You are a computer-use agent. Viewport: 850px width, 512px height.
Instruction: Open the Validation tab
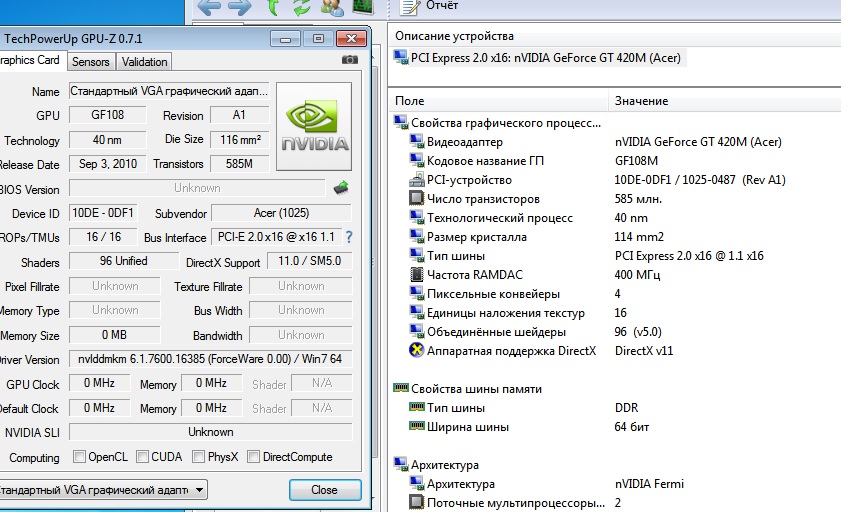point(145,61)
